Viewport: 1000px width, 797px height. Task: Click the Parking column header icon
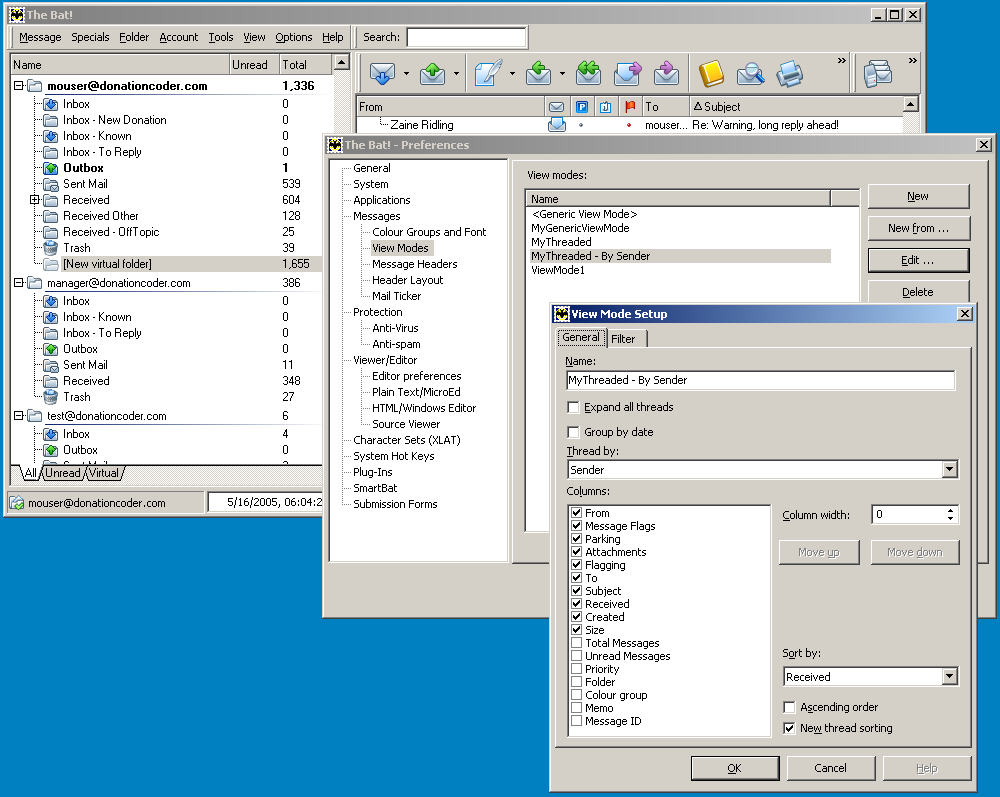click(x=582, y=107)
